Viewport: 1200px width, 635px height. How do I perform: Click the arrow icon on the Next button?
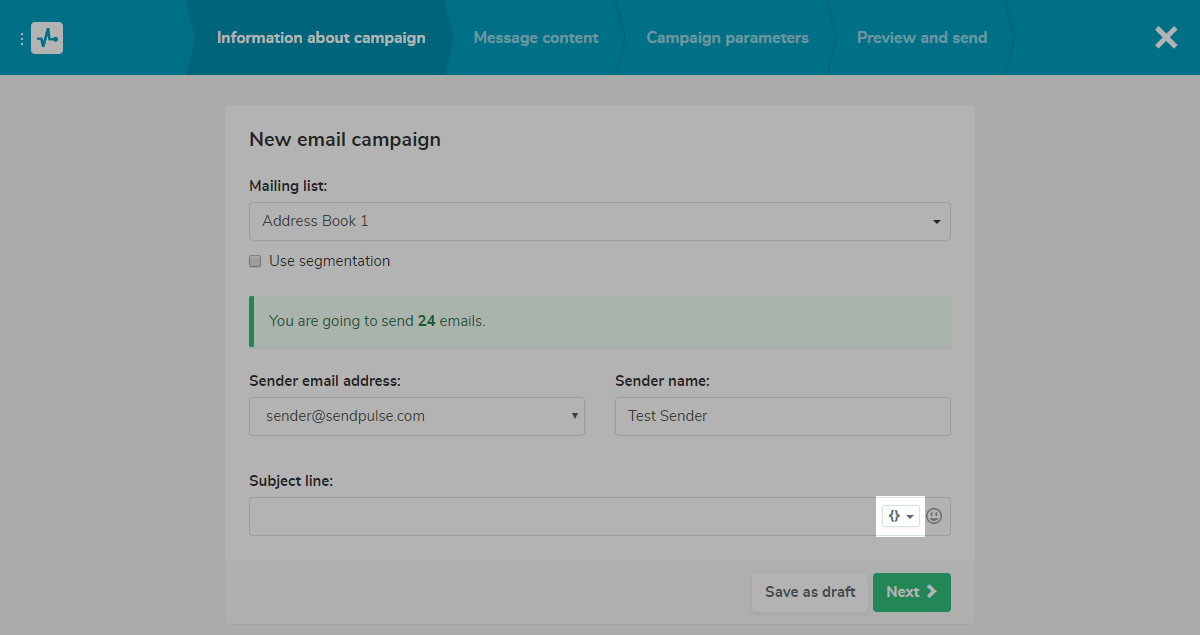(932, 592)
